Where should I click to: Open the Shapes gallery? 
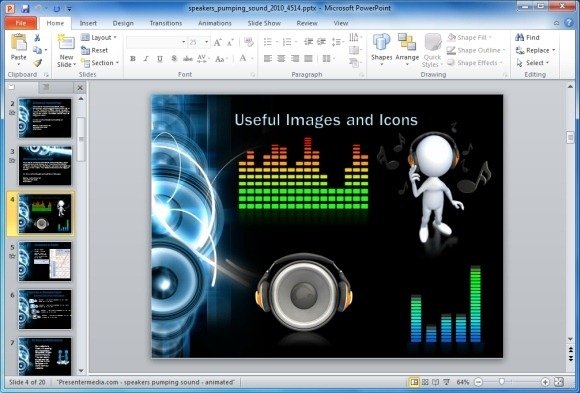(x=381, y=50)
